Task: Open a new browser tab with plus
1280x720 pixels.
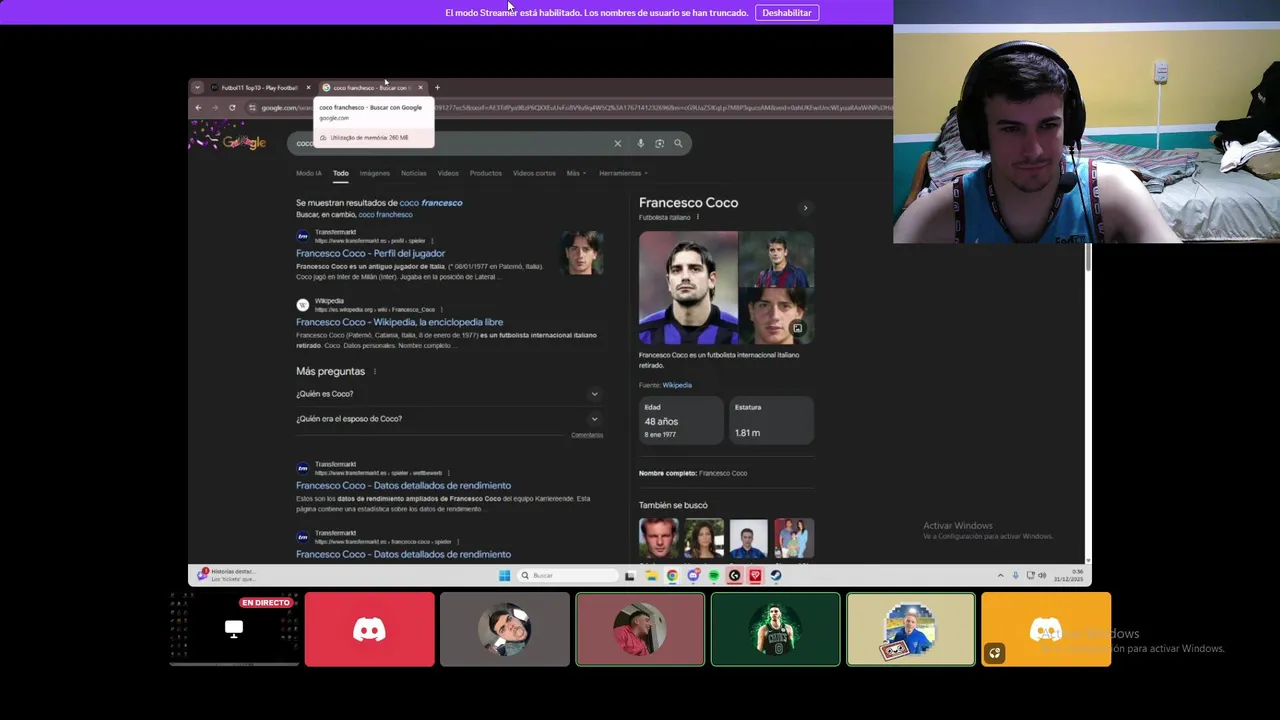Action: [437, 88]
